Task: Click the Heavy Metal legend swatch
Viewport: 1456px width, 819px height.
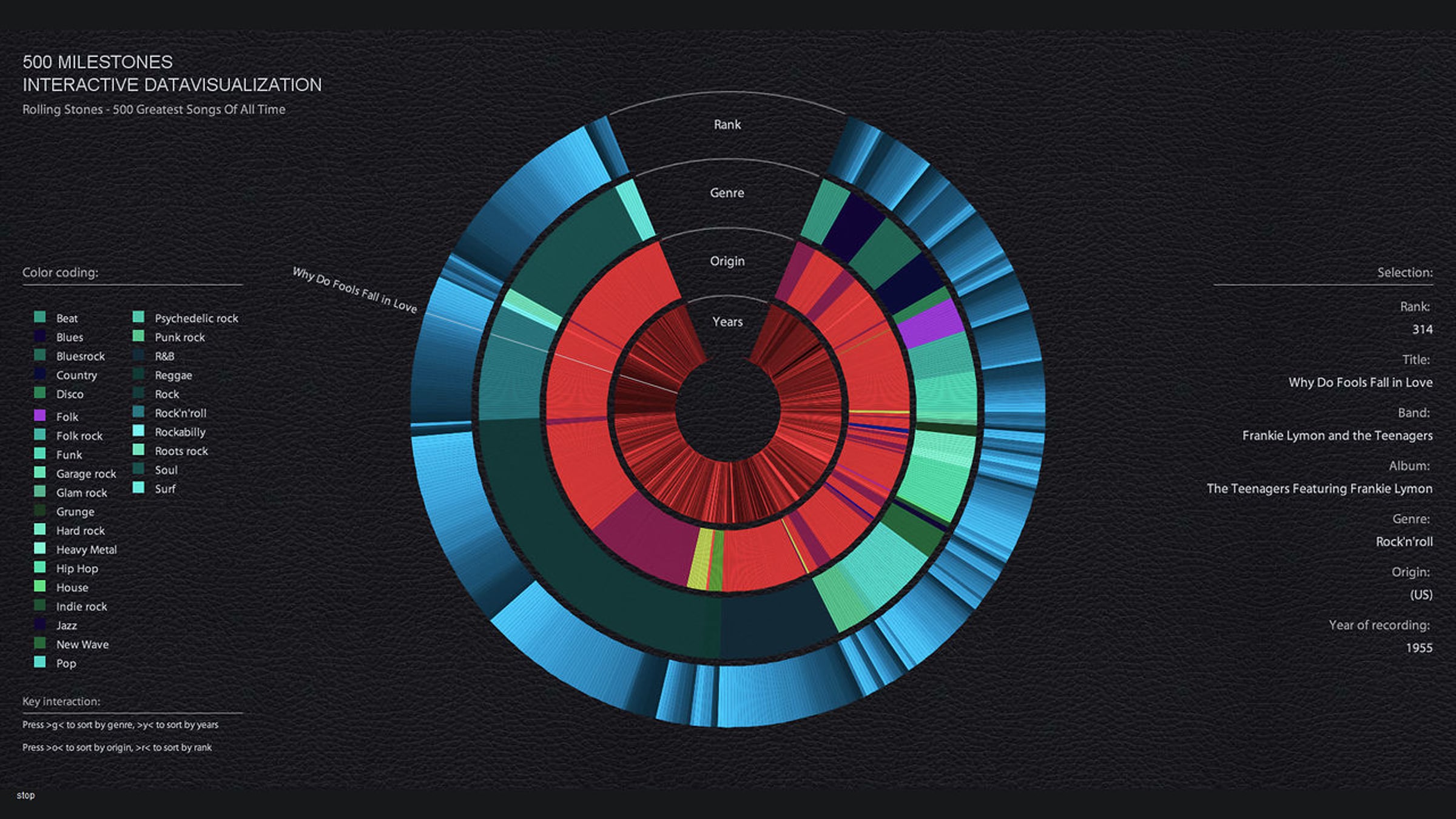Action: click(40, 548)
